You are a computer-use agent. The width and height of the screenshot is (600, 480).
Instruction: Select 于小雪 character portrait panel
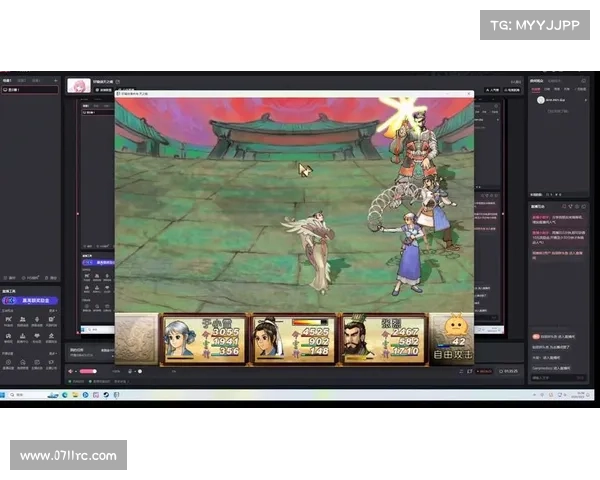[x=205, y=340]
